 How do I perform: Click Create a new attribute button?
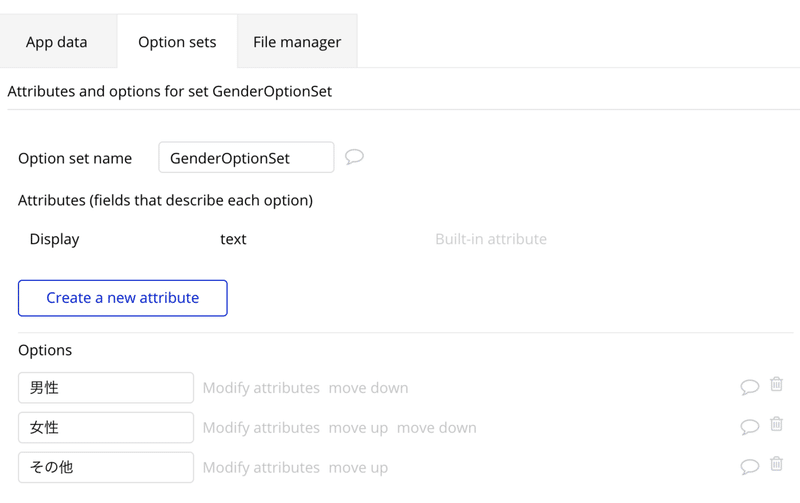[x=122, y=298]
